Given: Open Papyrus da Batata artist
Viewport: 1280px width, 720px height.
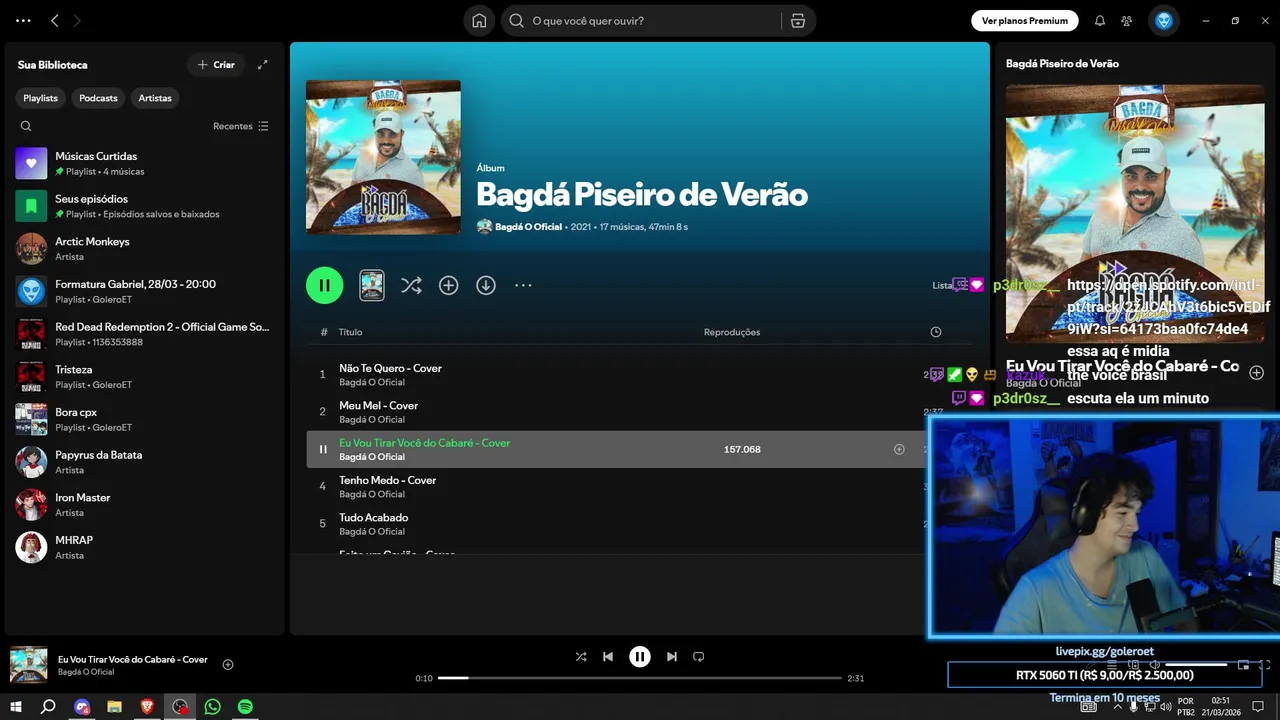Looking at the screenshot, I should click(x=145, y=462).
